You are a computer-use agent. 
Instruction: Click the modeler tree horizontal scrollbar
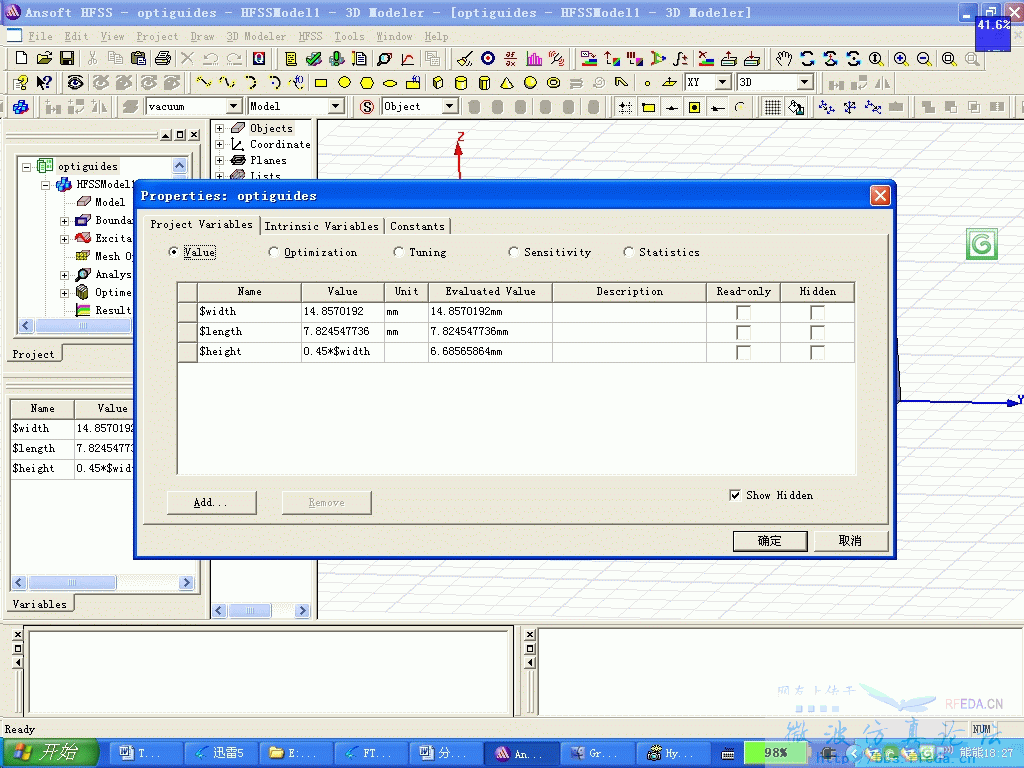point(260,611)
